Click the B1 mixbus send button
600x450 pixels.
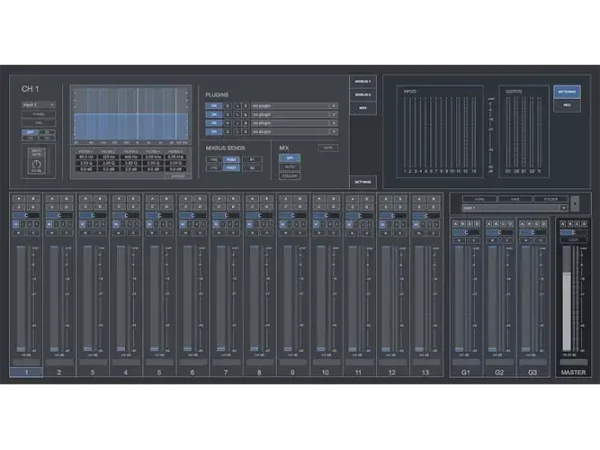[x=252, y=160]
